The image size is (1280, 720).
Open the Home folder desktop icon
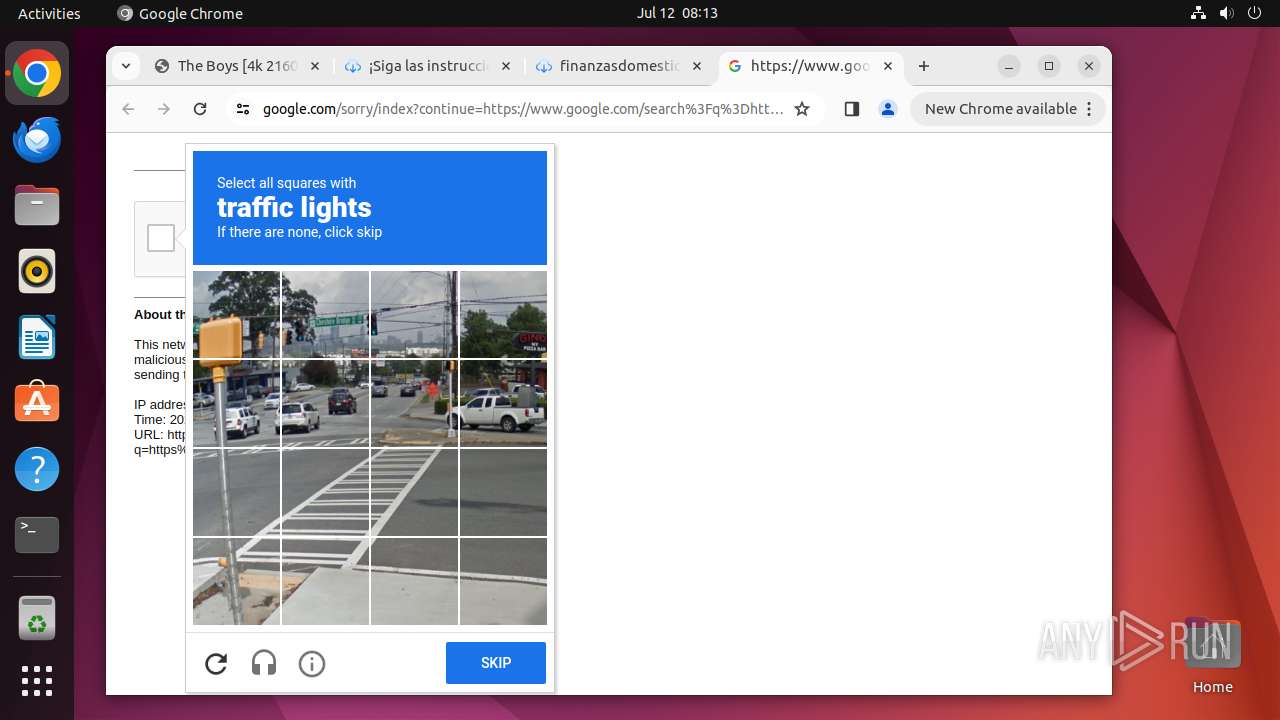[x=1212, y=656]
